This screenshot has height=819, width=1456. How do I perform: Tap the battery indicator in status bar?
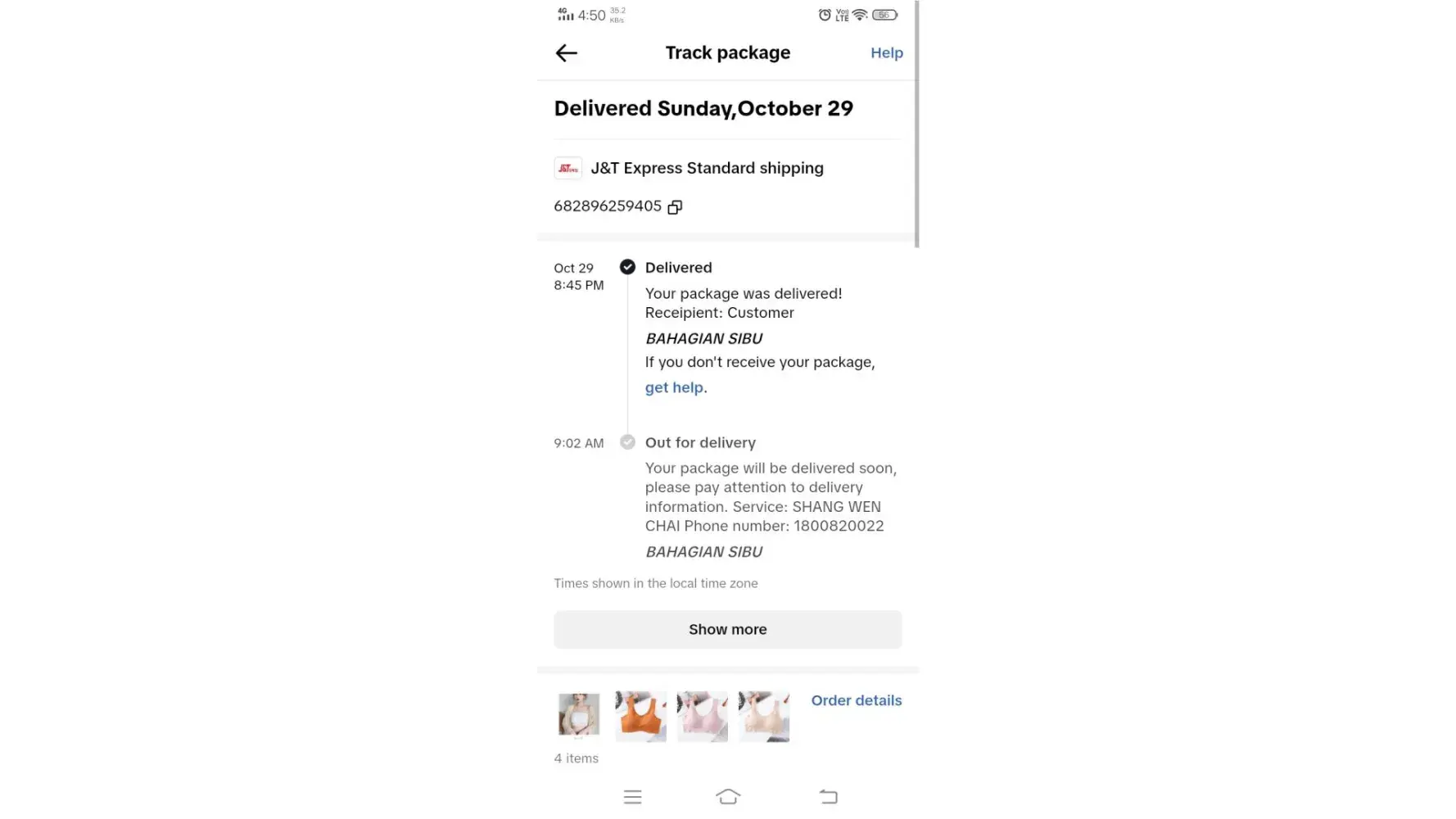pos(884,15)
